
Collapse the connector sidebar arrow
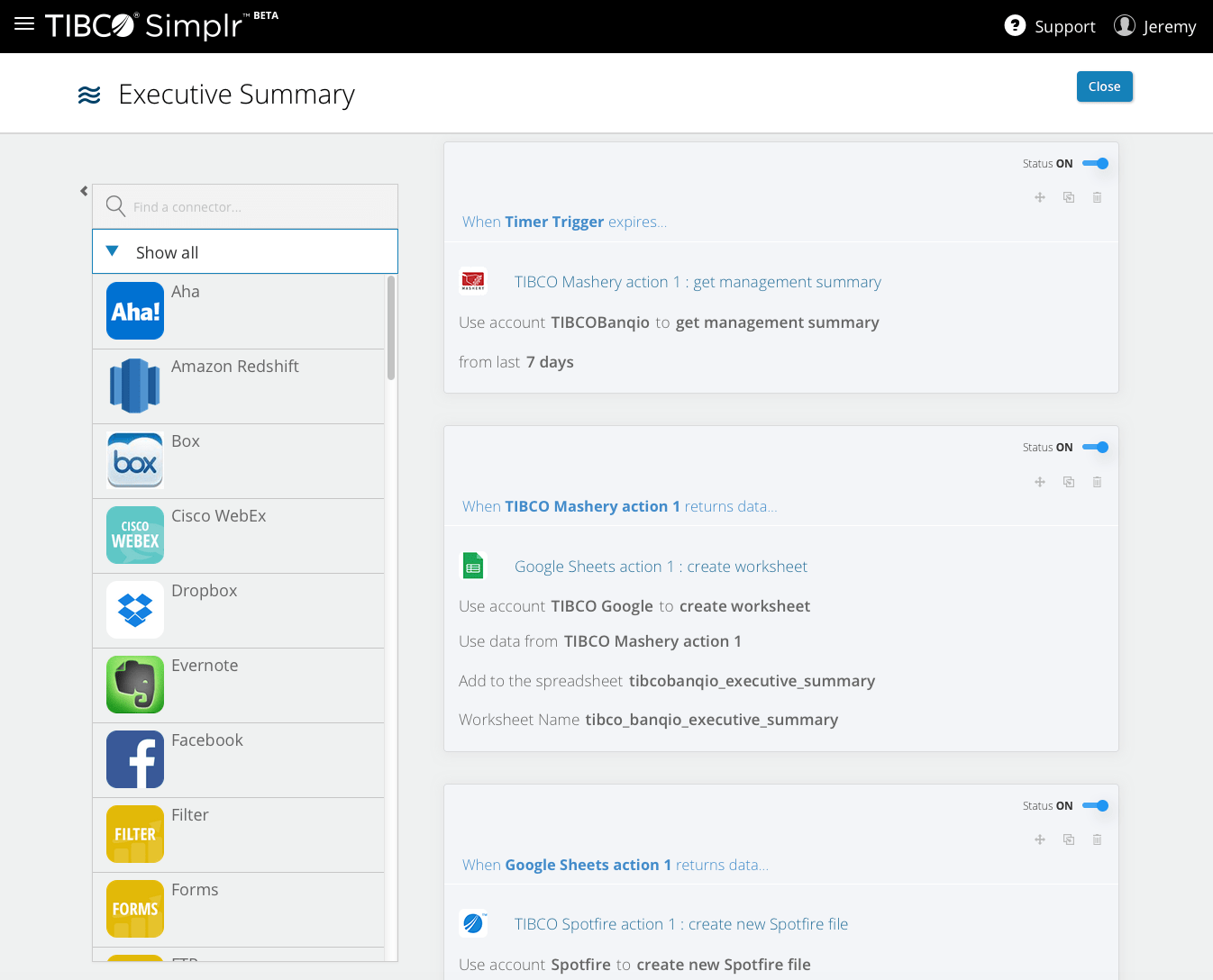pos(84,191)
